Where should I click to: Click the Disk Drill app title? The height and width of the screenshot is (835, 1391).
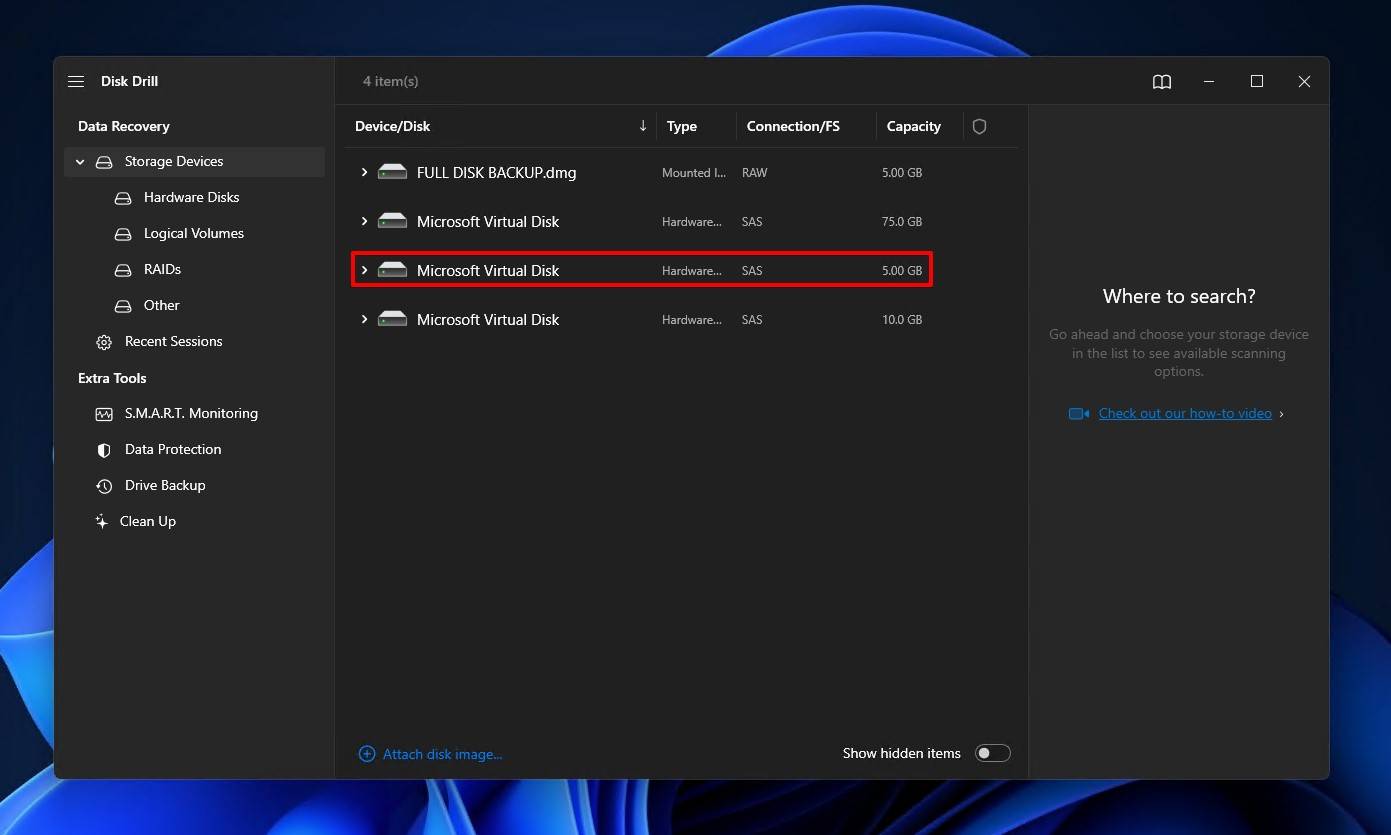130,82
